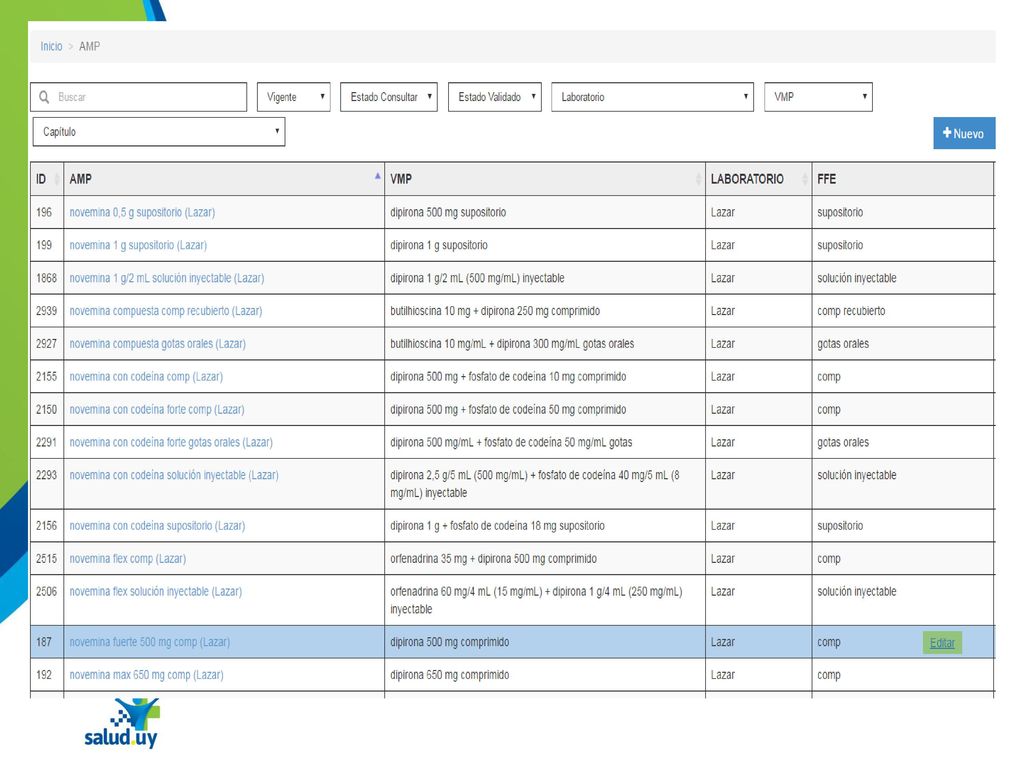Open novemina con codeína forte comp (Lazar)
Viewport: 1024px width, 768px height.
[157, 409]
